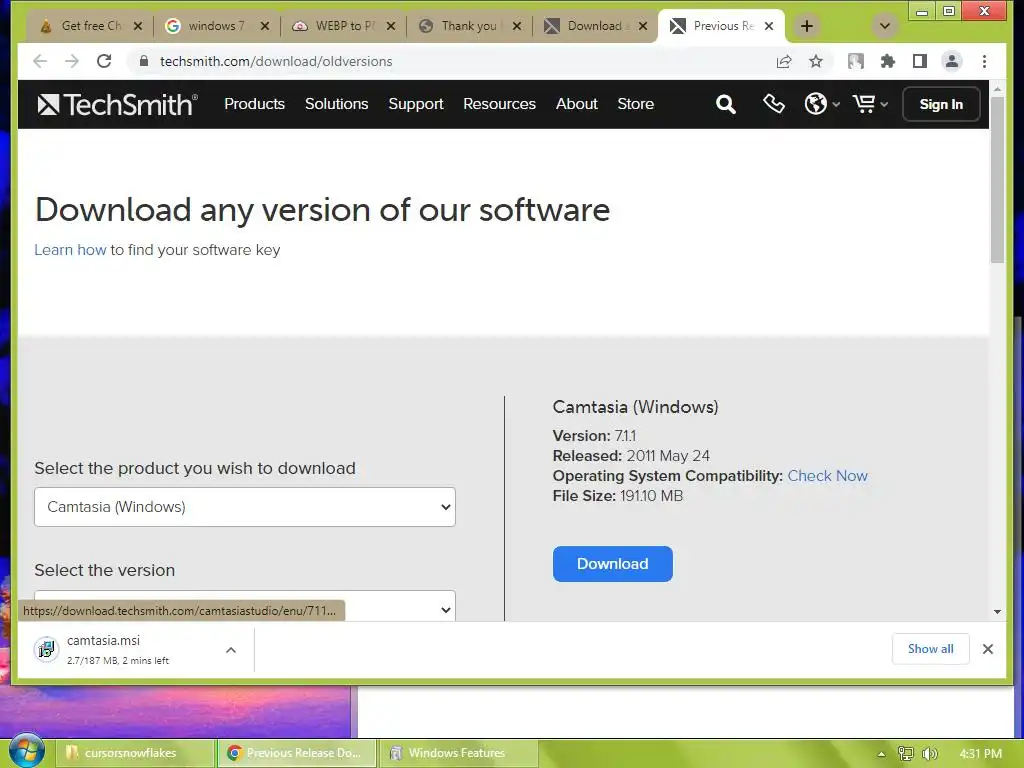Show hidden system tray icons

point(881,754)
